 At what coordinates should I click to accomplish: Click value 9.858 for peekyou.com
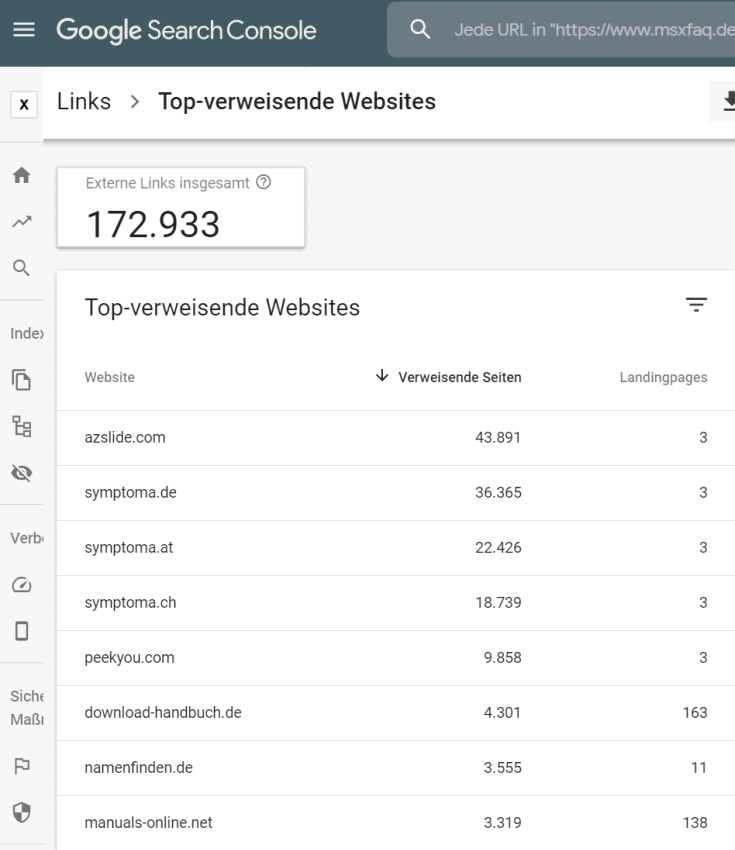502,658
